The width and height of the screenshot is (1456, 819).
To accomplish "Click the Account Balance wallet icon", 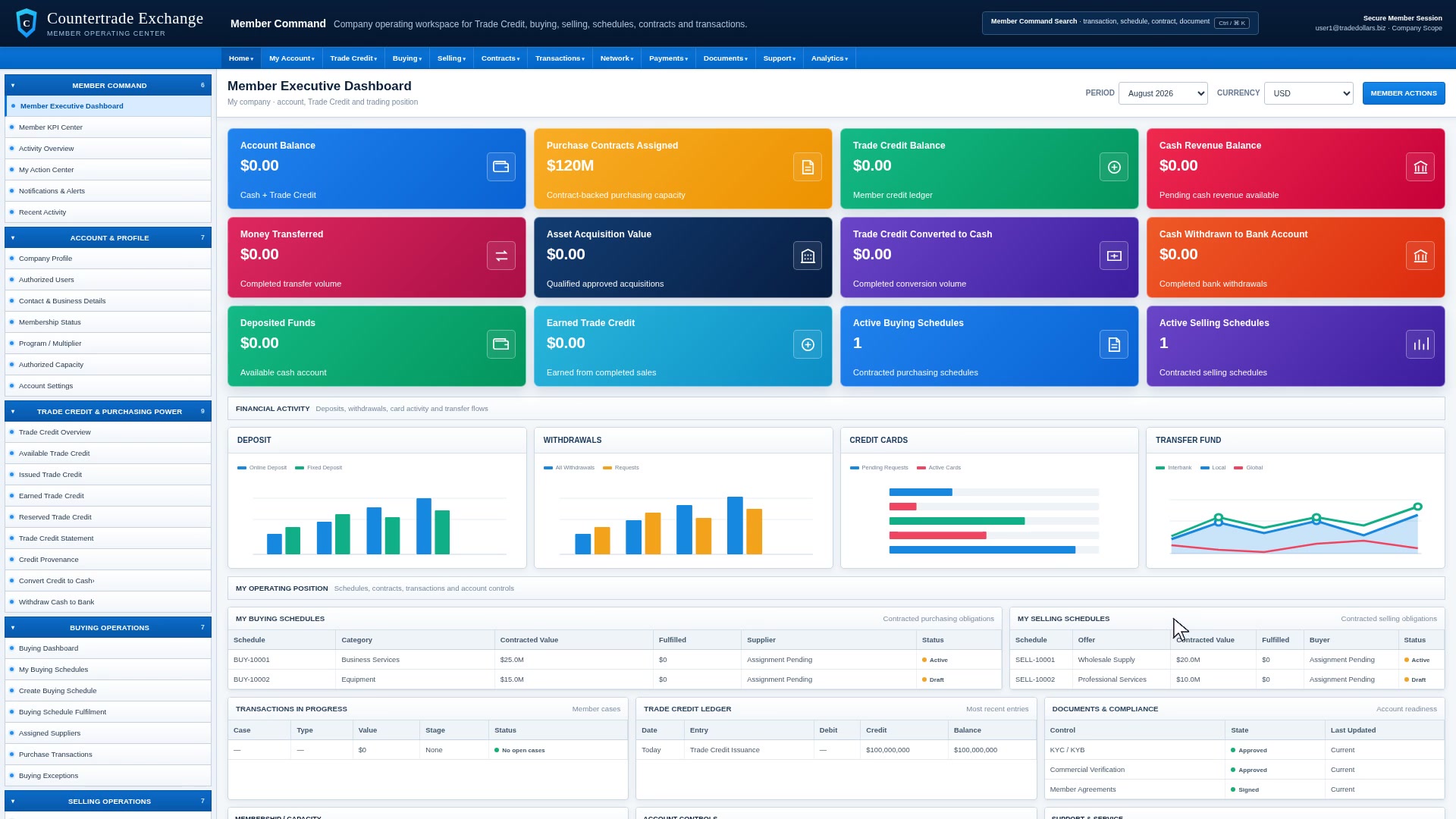I will pyautogui.click(x=501, y=167).
